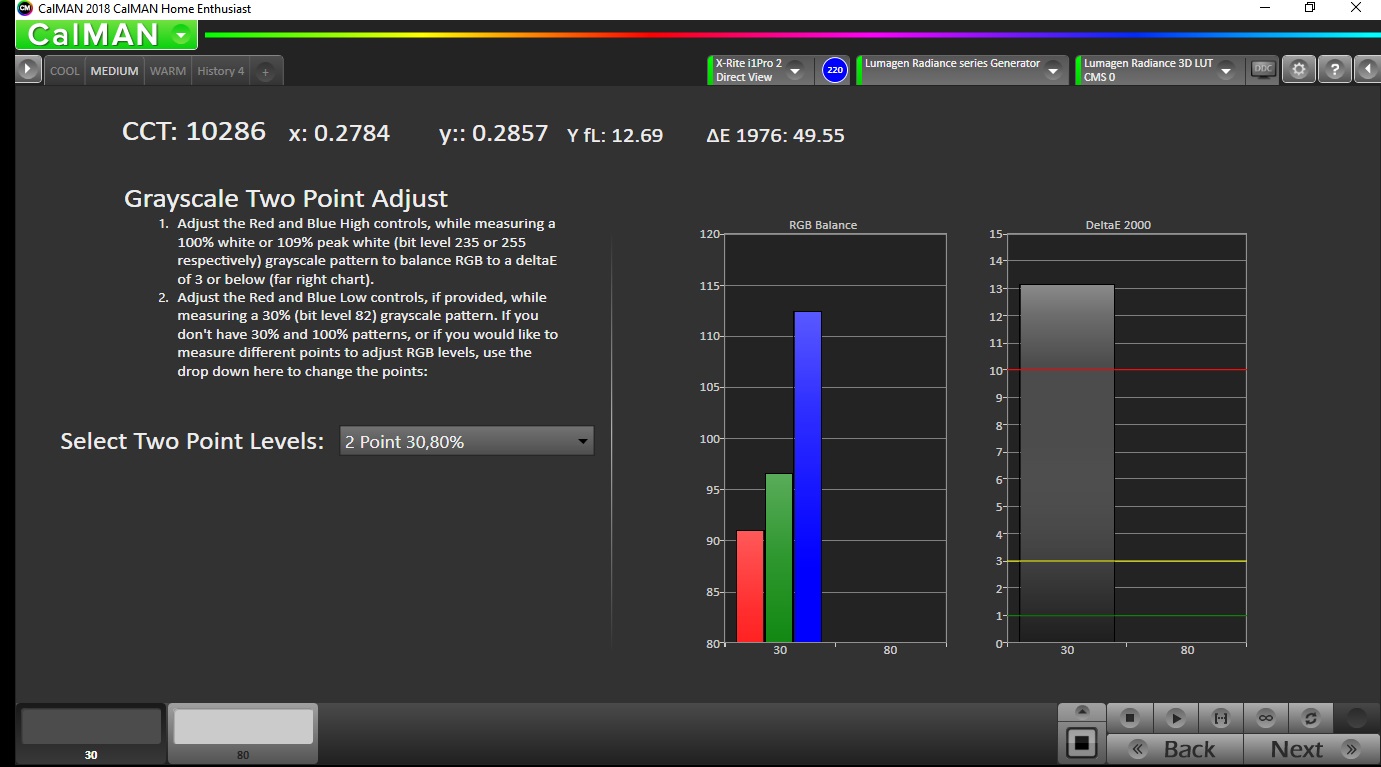Switch to the WARM tab
The width and height of the screenshot is (1381, 767).
(x=168, y=71)
